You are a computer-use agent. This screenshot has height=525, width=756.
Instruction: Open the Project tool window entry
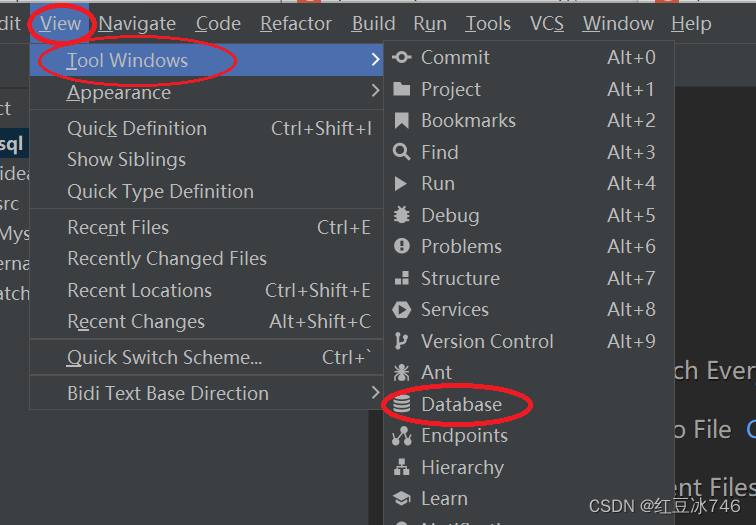tap(529, 89)
